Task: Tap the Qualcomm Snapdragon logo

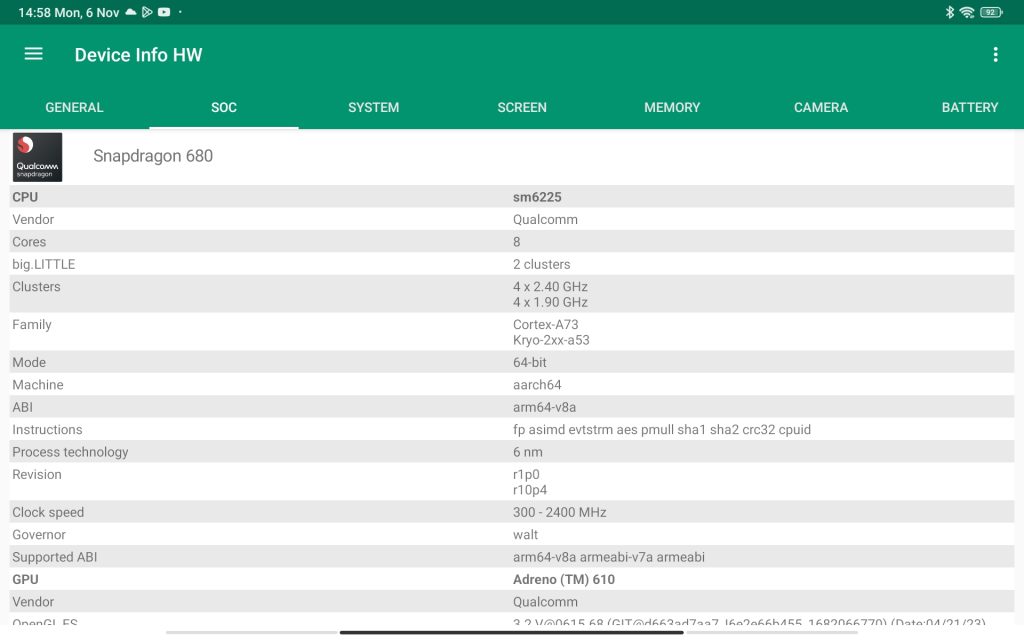Action: [37, 157]
